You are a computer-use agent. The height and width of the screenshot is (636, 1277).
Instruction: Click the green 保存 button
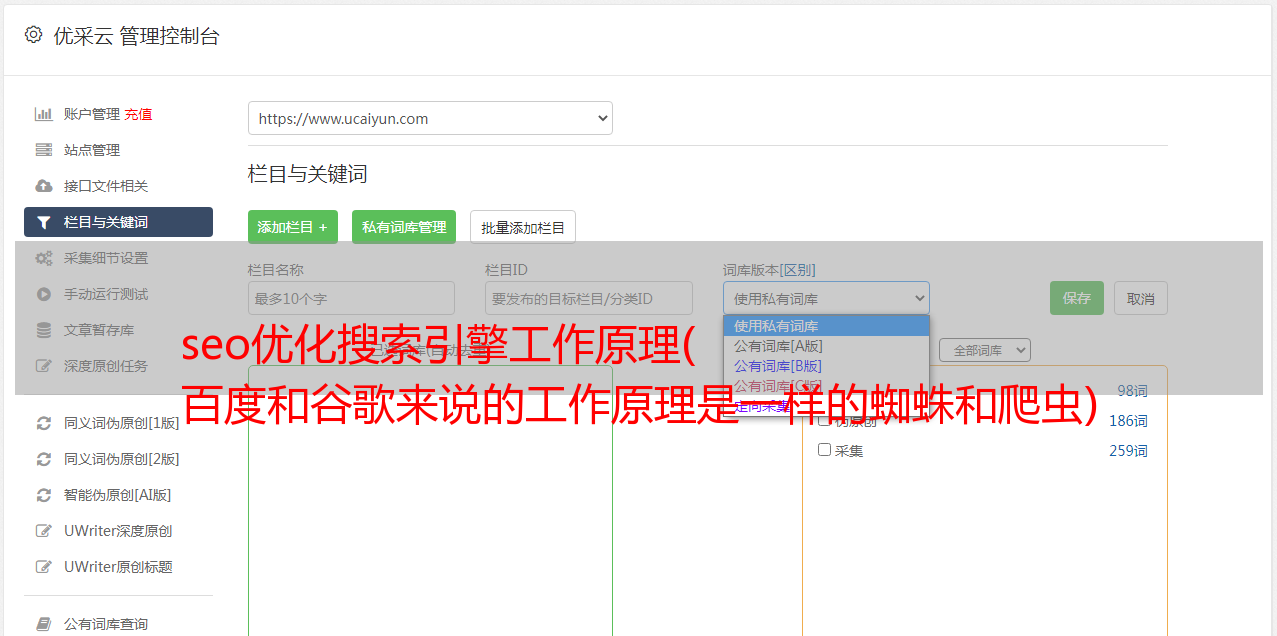click(1077, 298)
